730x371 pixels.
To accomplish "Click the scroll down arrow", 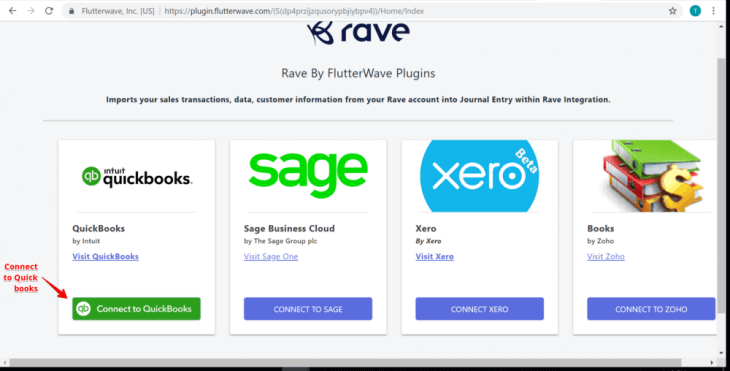I will (721, 354).
